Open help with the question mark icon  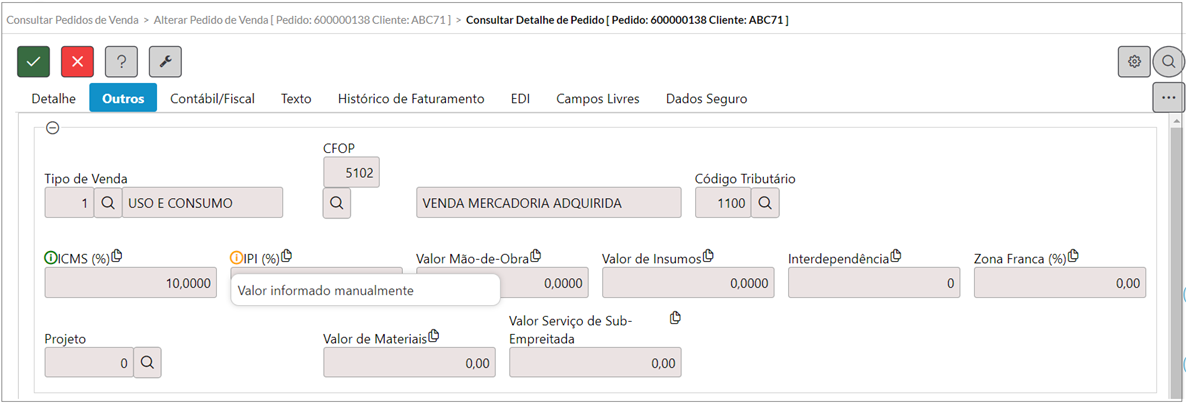[121, 62]
